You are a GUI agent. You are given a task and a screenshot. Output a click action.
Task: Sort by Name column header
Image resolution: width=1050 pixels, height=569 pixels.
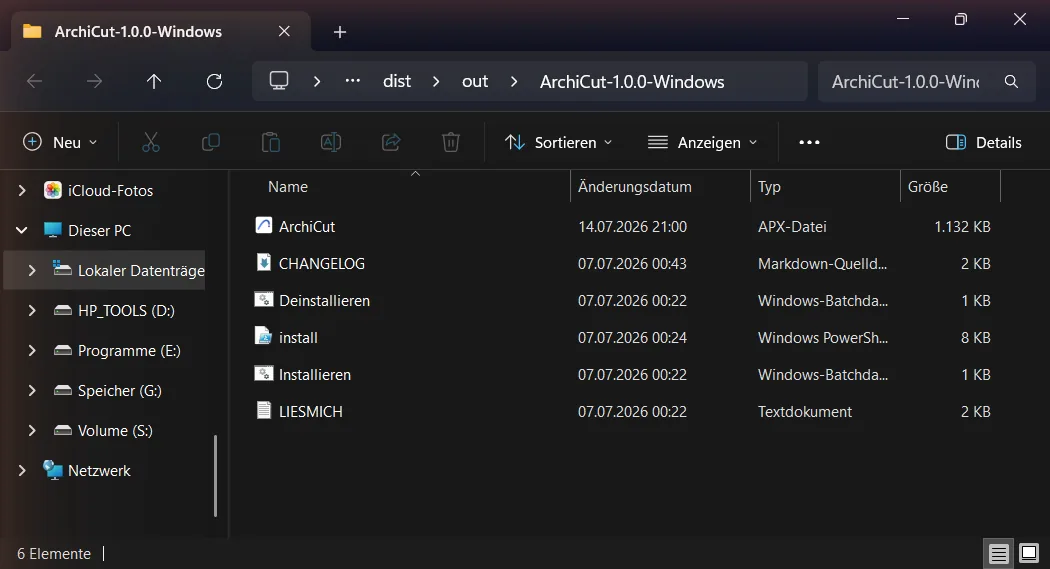(x=288, y=187)
